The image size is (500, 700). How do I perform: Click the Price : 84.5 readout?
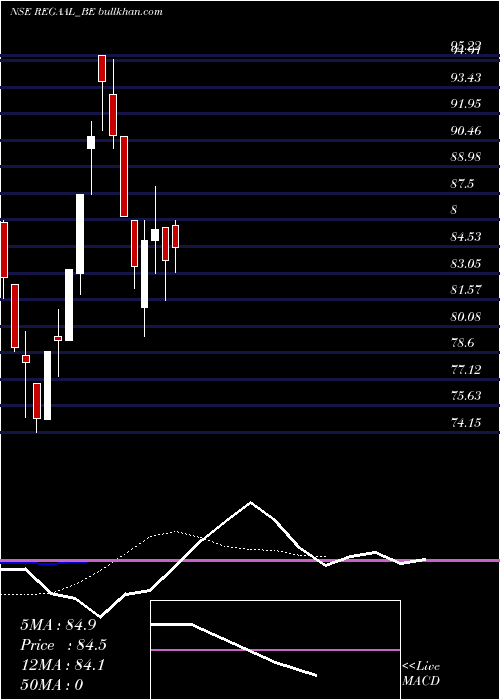point(63,645)
